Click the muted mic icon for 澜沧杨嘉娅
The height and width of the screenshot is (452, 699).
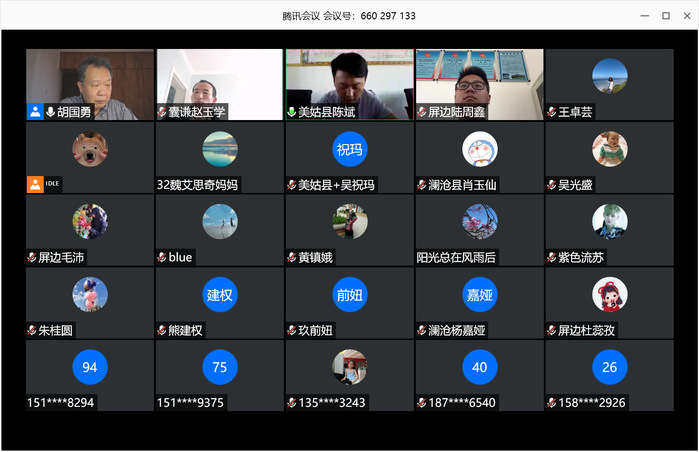click(x=422, y=330)
